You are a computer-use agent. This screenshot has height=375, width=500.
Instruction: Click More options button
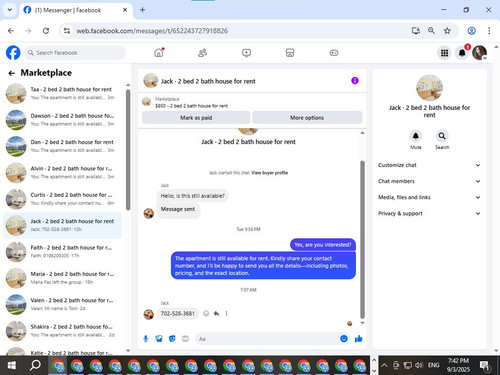(x=307, y=118)
